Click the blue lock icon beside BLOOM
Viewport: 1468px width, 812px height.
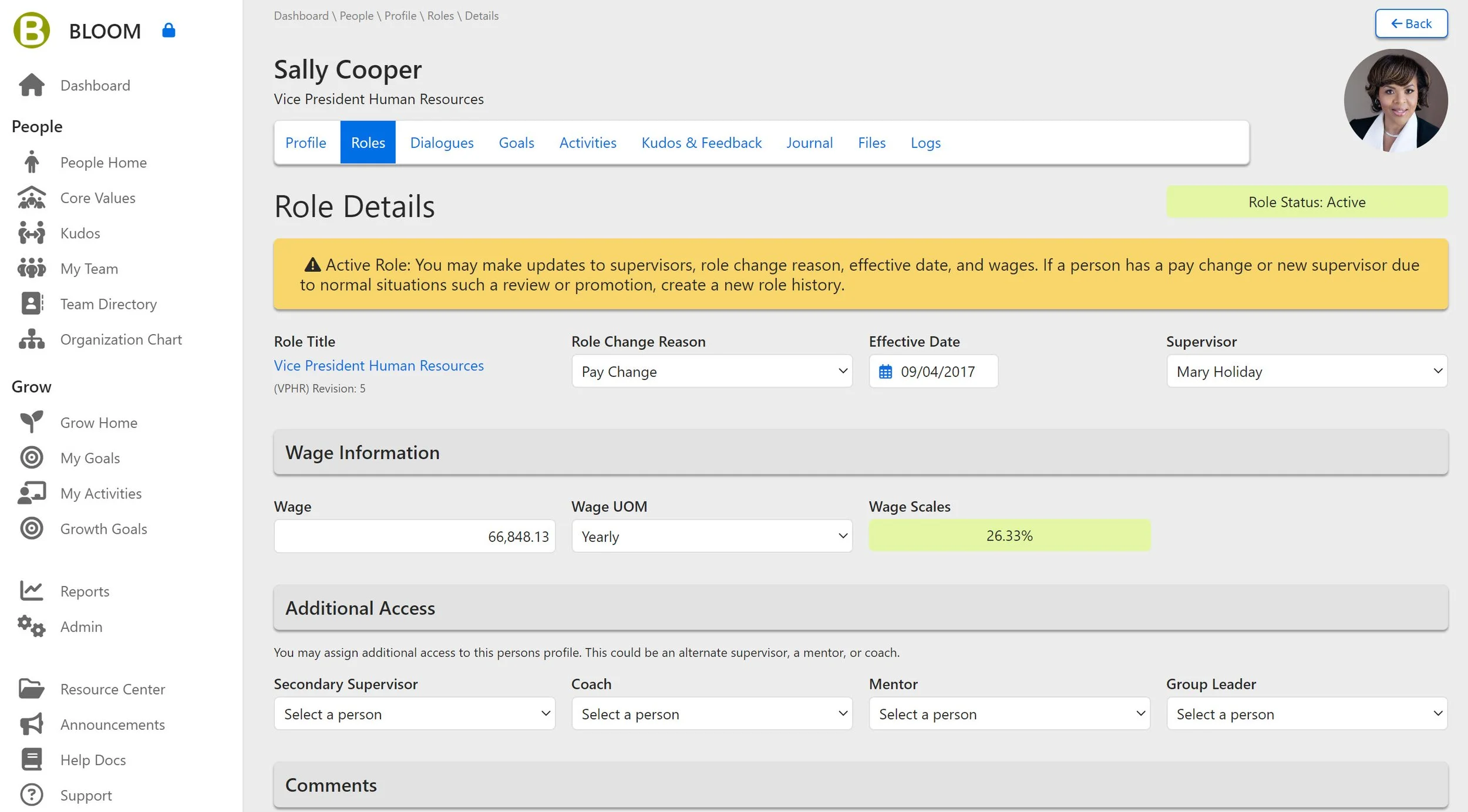[x=169, y=31]
